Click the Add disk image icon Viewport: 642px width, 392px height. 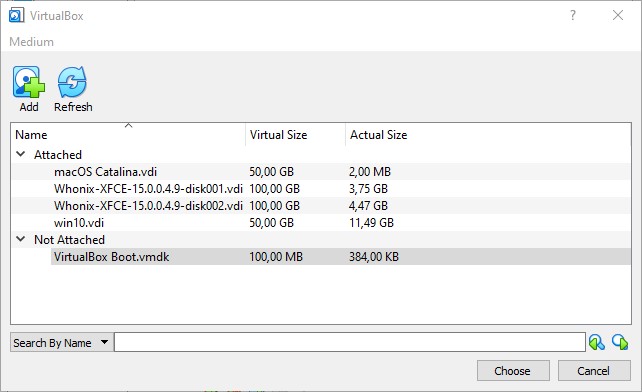click(x=29, y=82)
